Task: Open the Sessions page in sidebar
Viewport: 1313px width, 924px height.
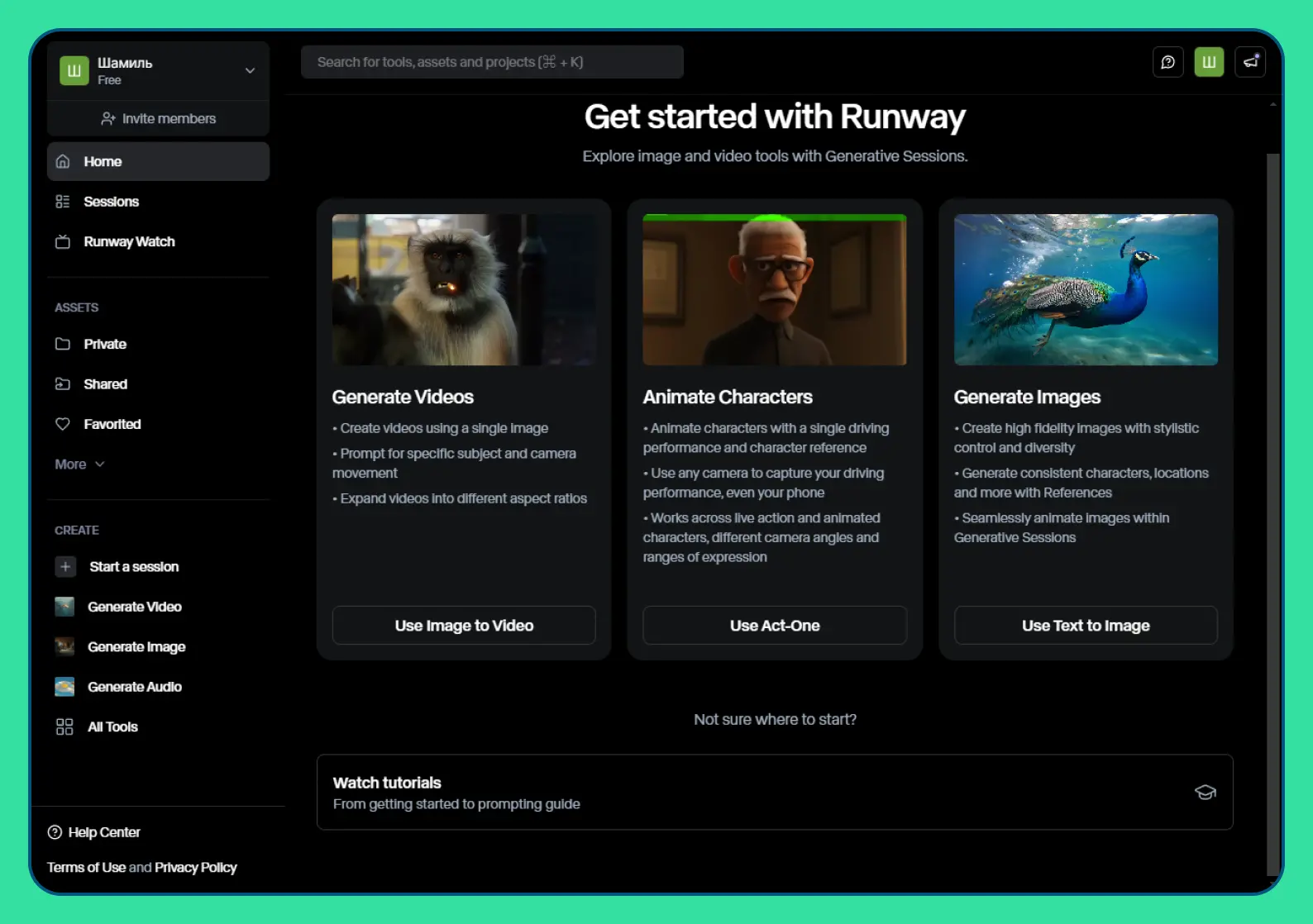Action: point(111,202)
